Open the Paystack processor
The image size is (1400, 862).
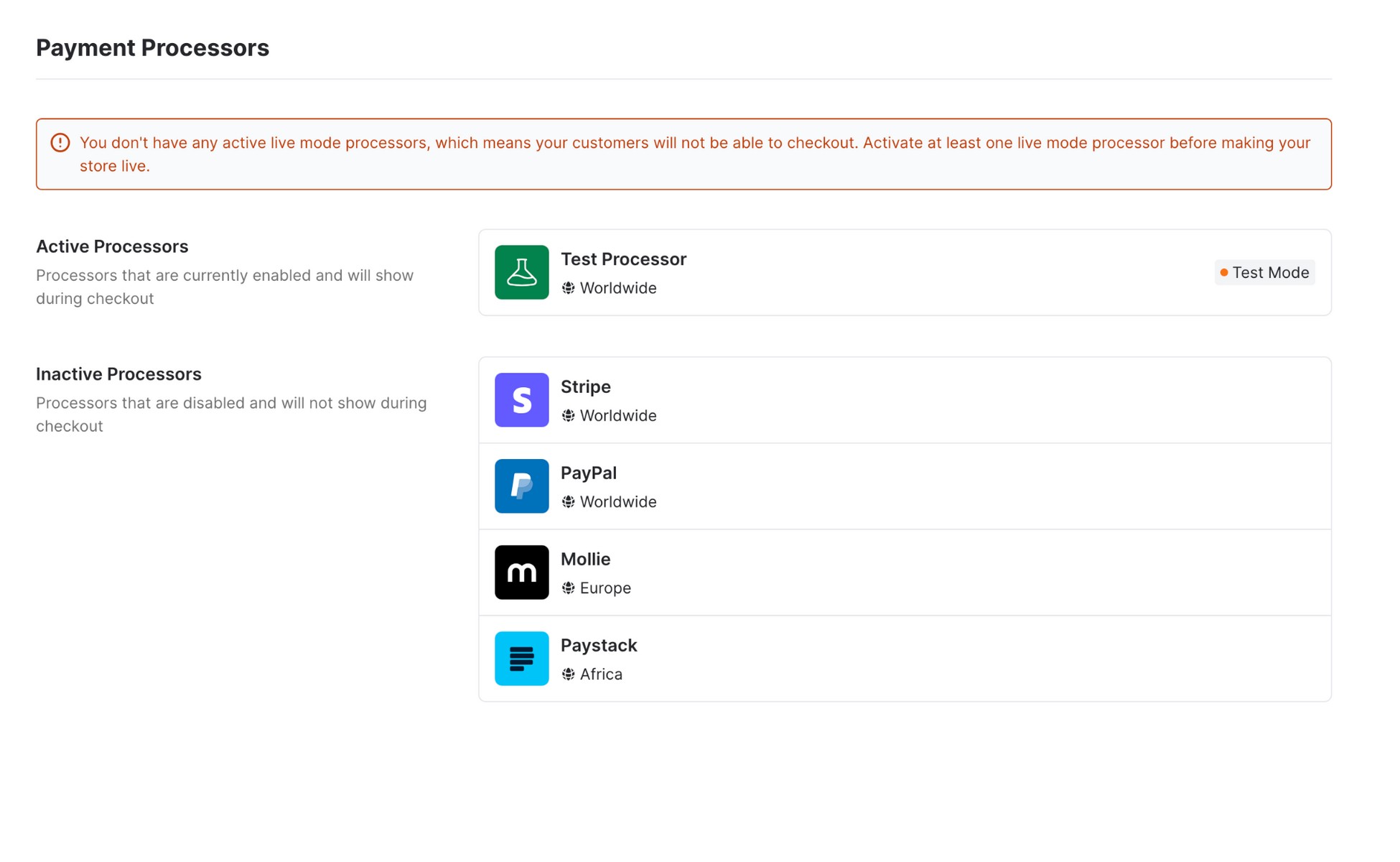pos(905,659)
